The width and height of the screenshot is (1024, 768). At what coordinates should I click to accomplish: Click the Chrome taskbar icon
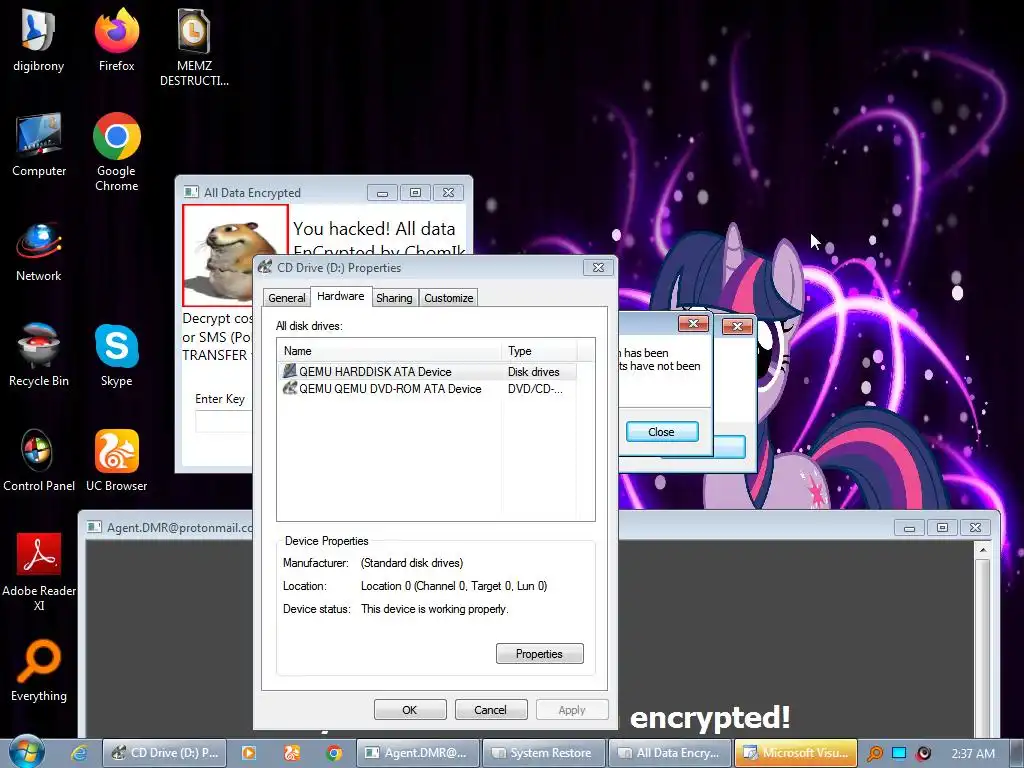click(x=334, y=753)
